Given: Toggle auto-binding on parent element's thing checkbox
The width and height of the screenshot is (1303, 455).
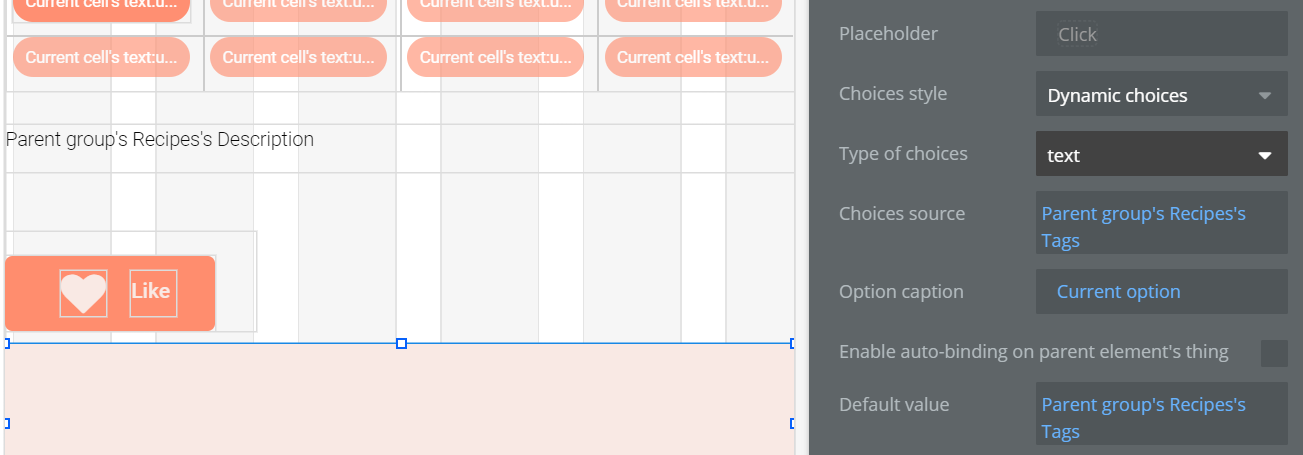Looking at the screenshot, I should [x=1273, y=353].
